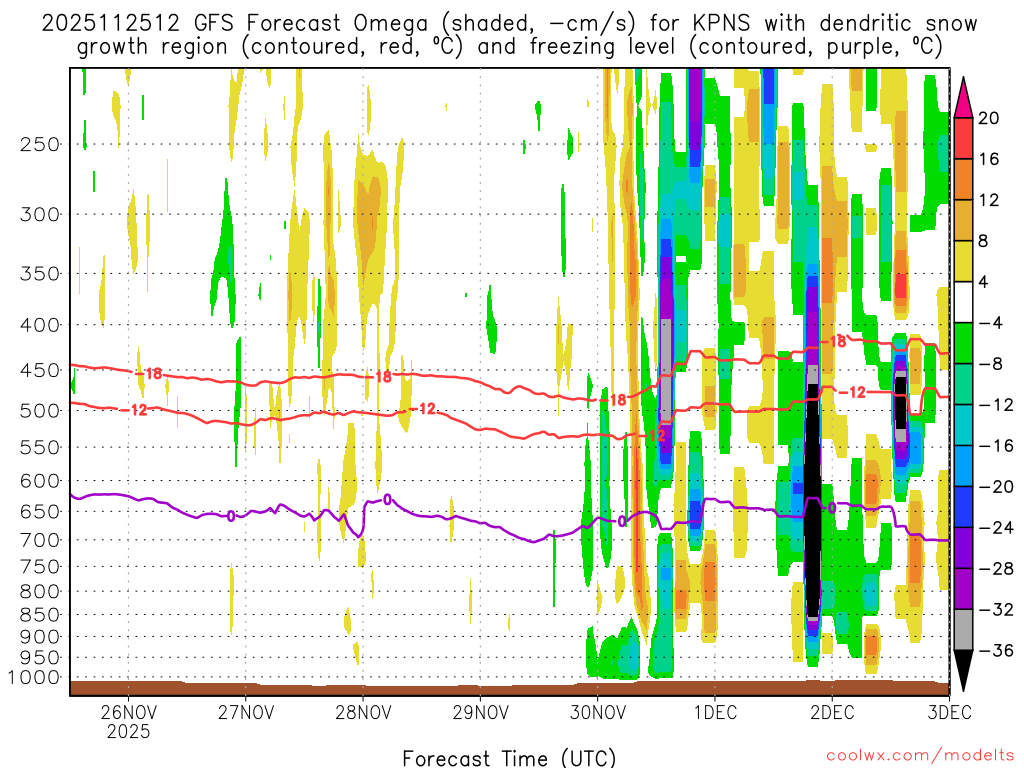1024x768 pixels.
Task: Click the 2DEC time axis label
Action: click(832, 712)
